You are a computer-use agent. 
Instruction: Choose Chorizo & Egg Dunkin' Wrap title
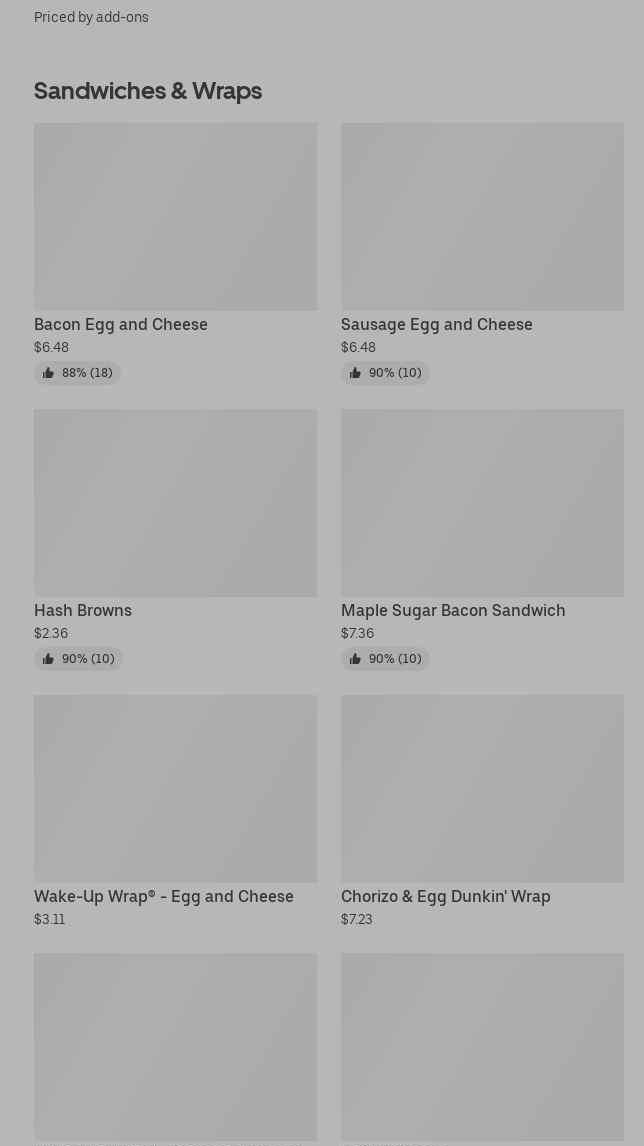(446, 896)
